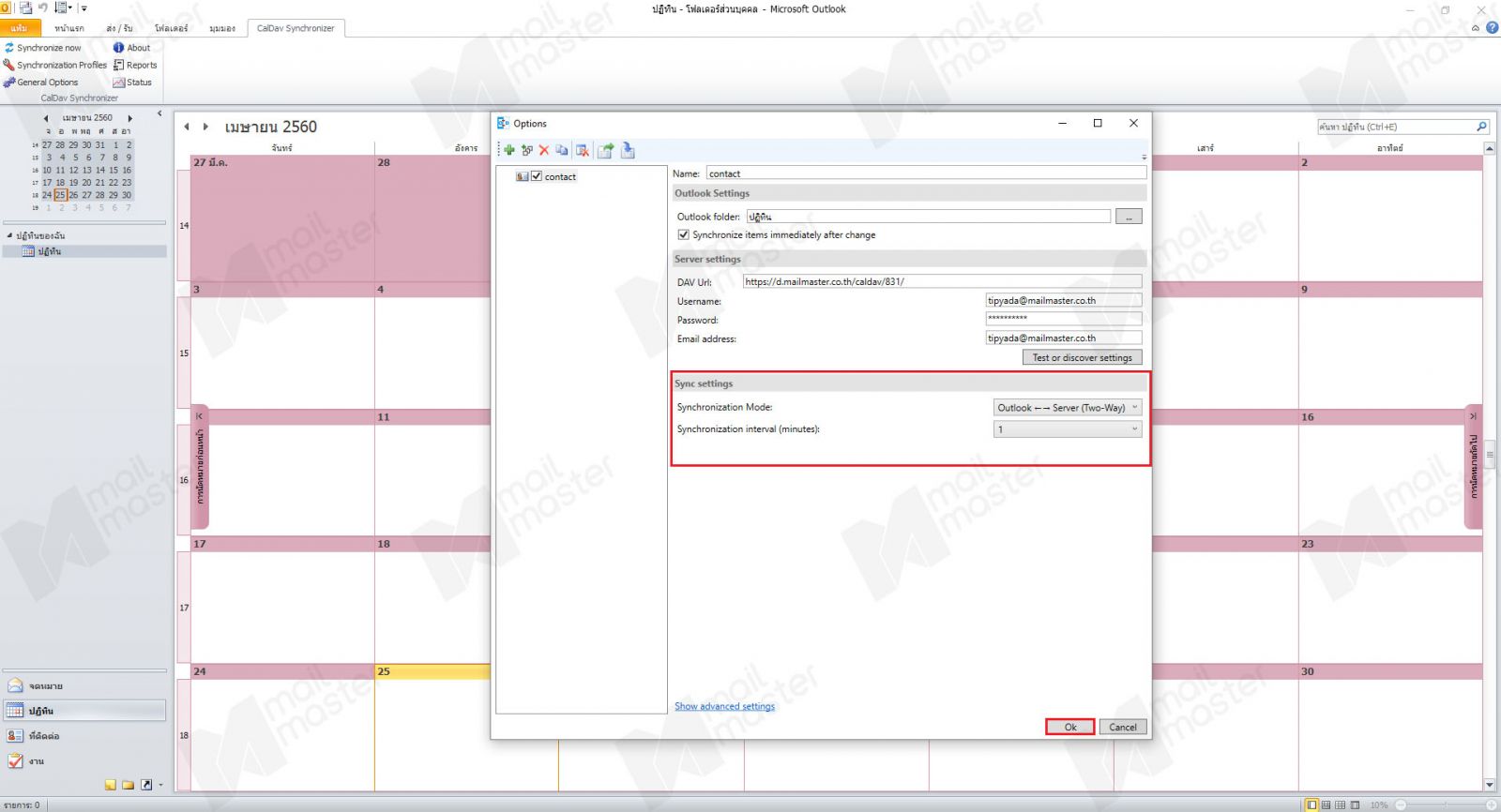Click the DAV Url input field
Viewport: 1501px width, 812px height.
coord(942,281)
